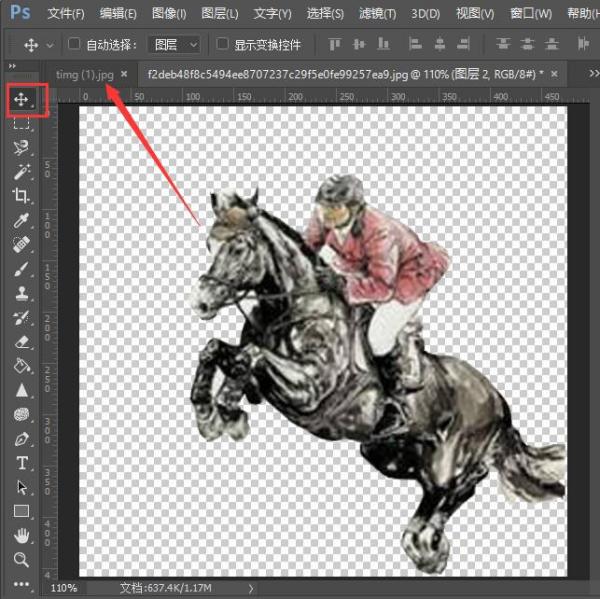Click the 文档:637.4K/1.17M status text
The height and width of the screenshot is (599, 600).
[165, 588]
